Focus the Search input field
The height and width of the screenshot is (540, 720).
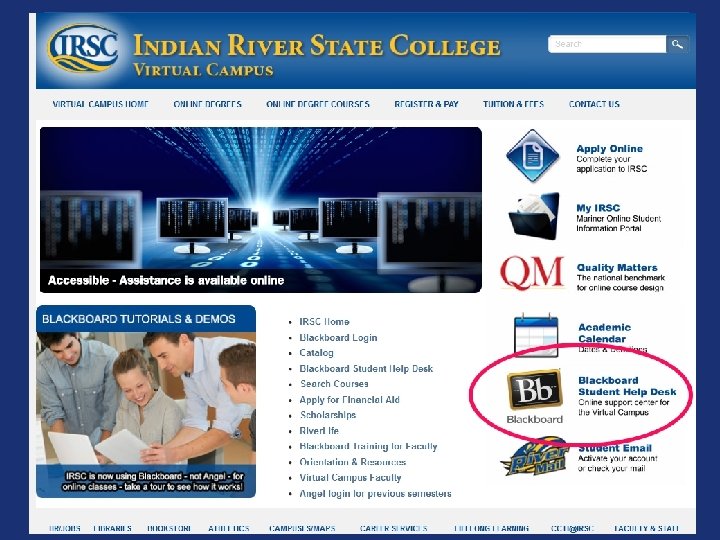tap(607, 44)
